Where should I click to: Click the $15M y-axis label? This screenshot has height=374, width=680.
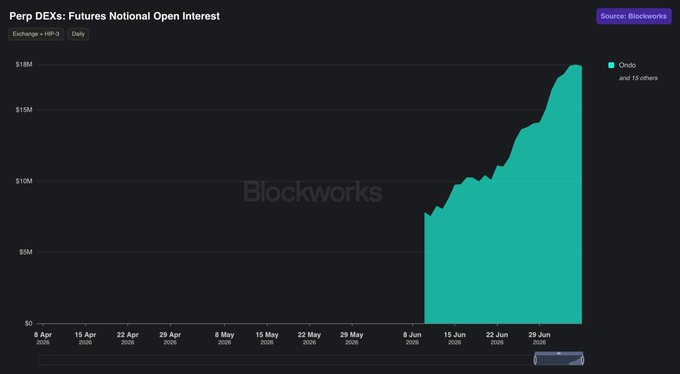(x=24, y=110)
